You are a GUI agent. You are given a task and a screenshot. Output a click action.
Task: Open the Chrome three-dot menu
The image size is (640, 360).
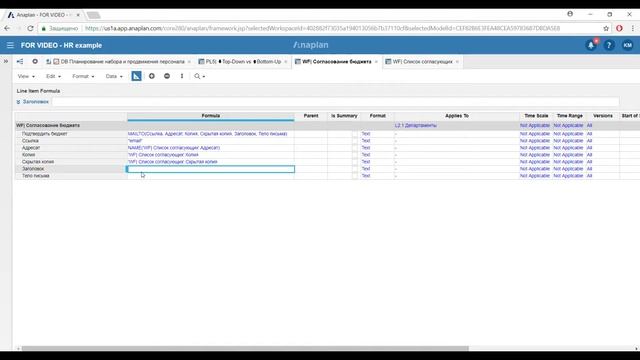tap(633, 28)
